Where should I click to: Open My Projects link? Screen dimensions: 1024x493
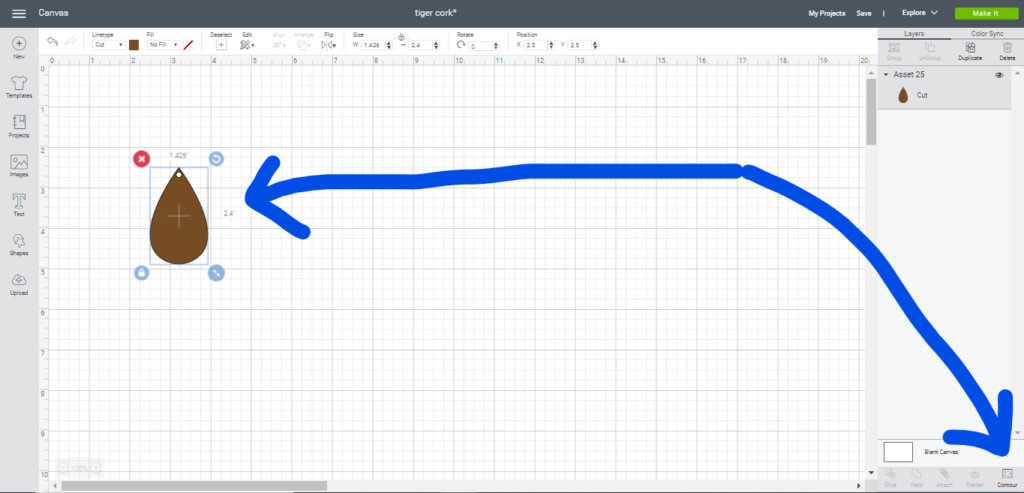pos(826,13)
